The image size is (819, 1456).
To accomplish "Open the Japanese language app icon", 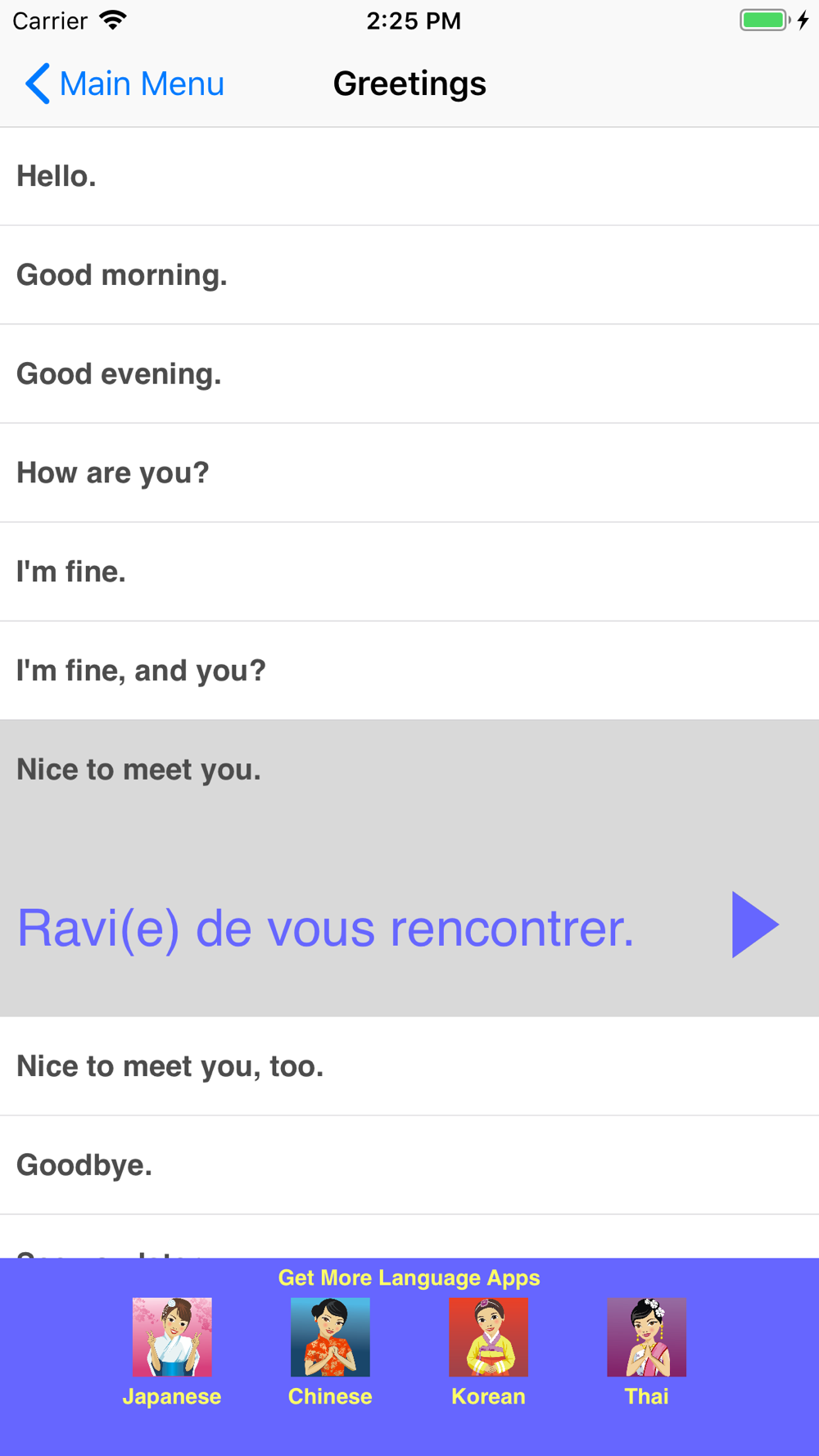I will (172, 1336).
